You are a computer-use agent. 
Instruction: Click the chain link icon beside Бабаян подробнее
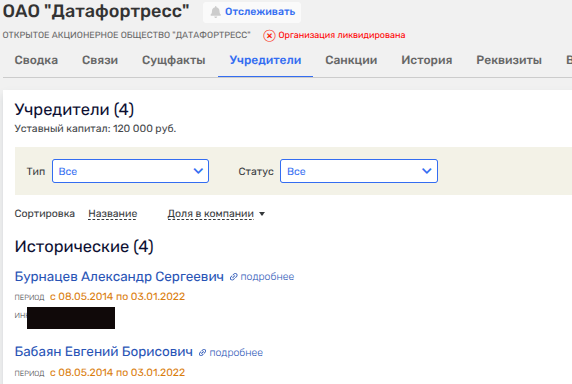click(x=202, y=353)
